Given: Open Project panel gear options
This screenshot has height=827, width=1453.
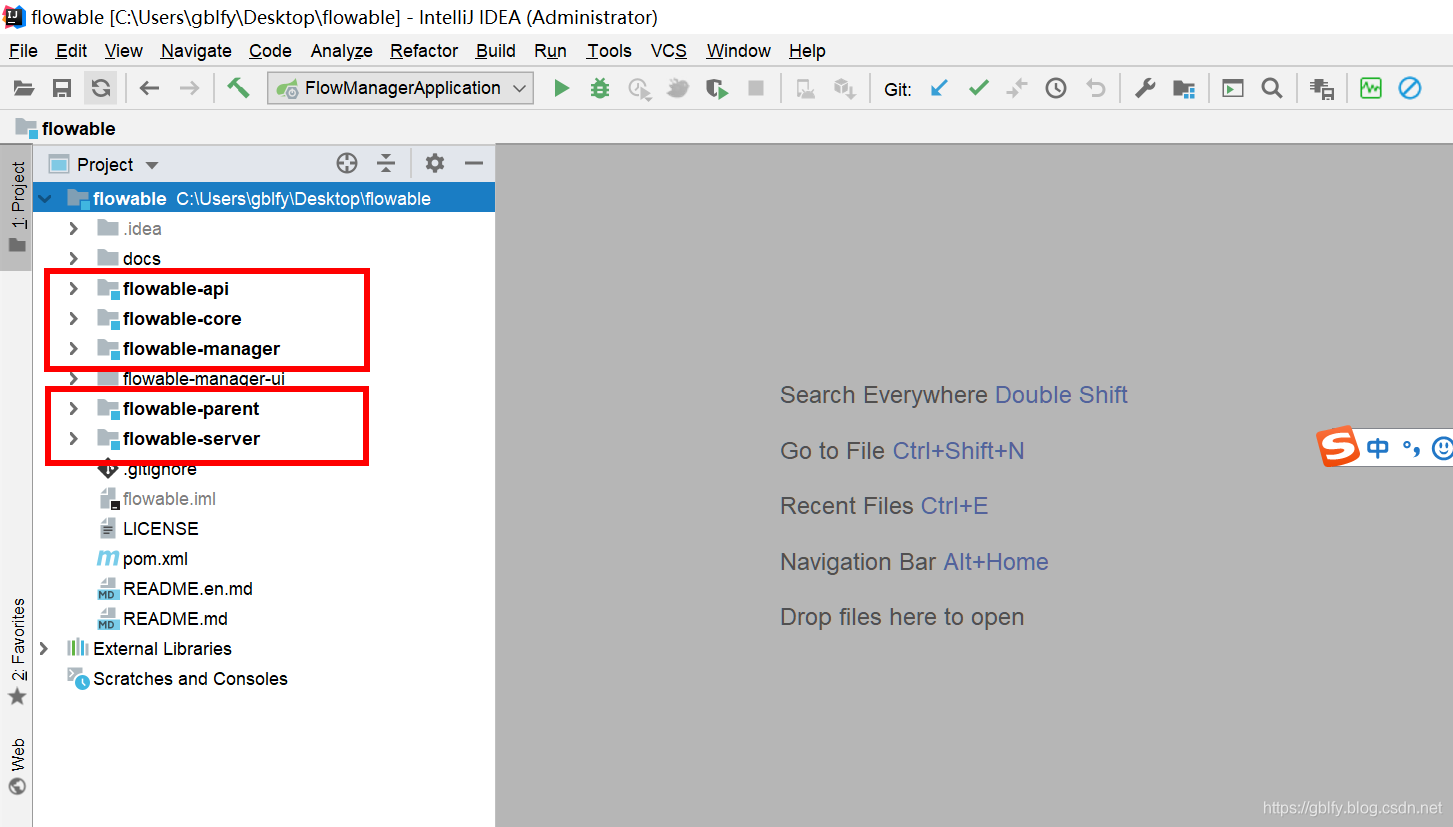Looking at the screenshot, I should coord(434,164).
